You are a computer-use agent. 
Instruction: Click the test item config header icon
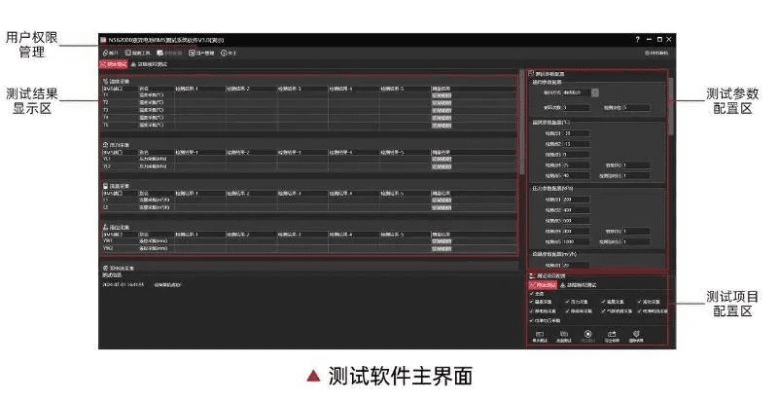(532, 275)
